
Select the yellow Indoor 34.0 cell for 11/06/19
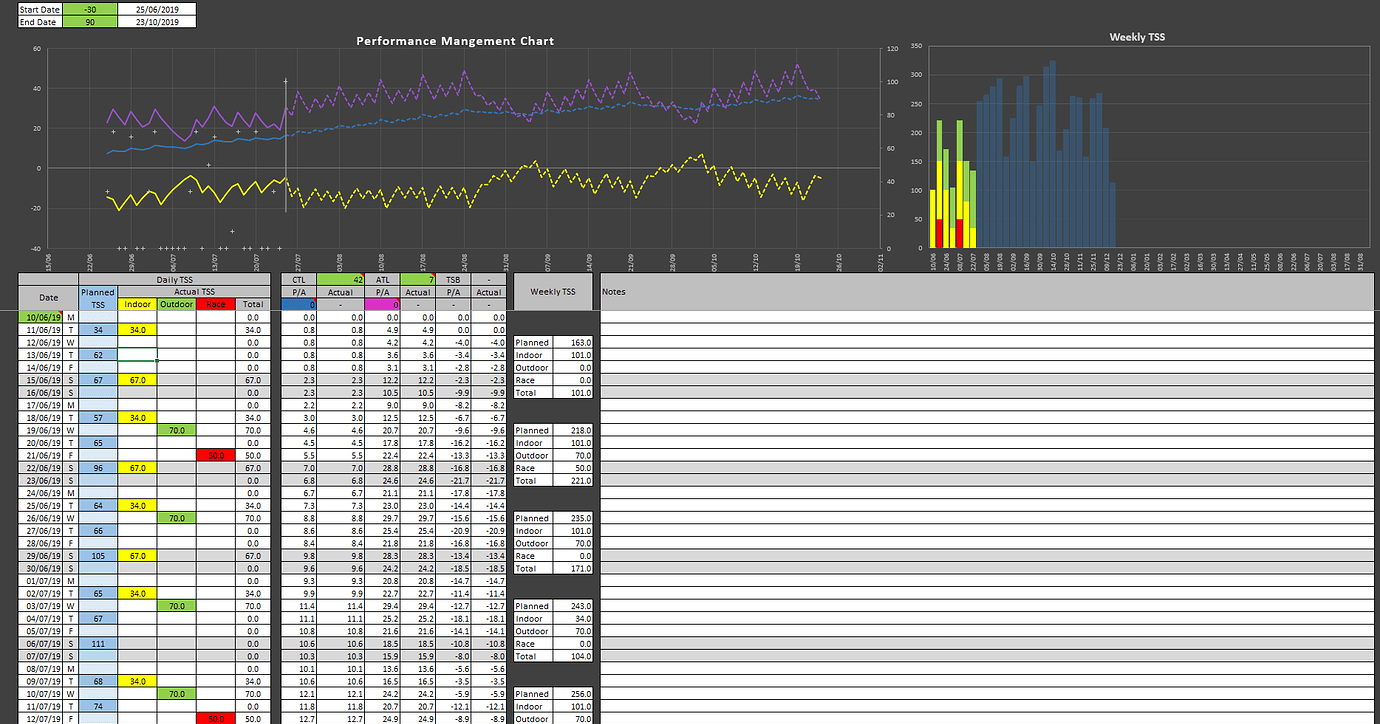tap(137, 328)
